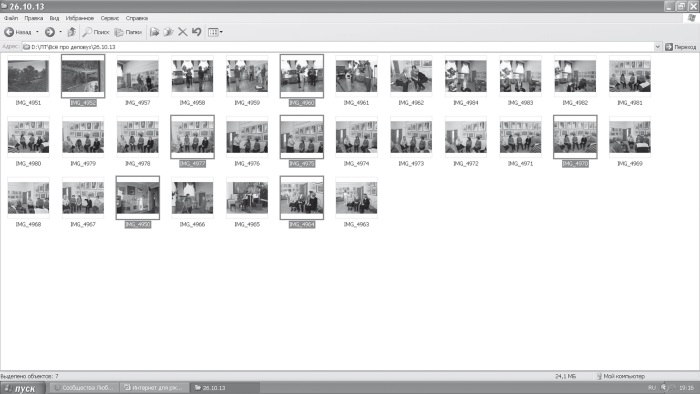This screenshot has height=394, width=700.
Task: Click the Forward navigation arrow icon
Action: [50, 32]
